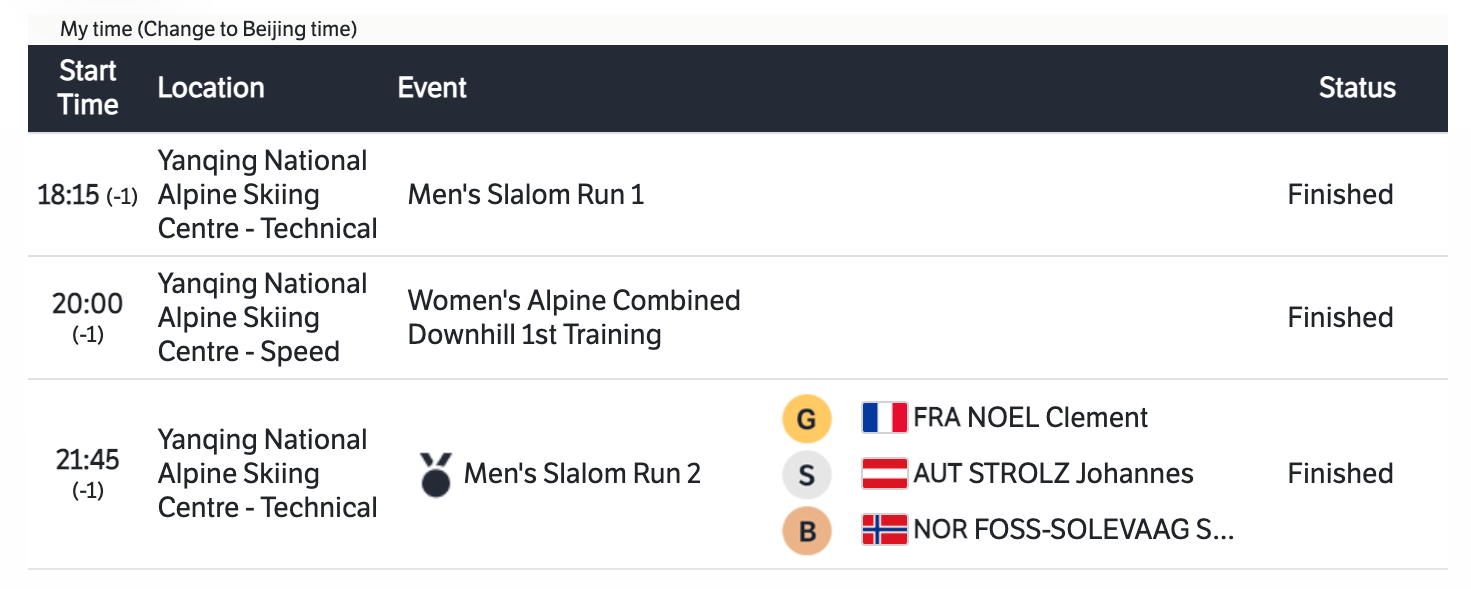
Task: Click the French flag icon
Action: [884, 418]
